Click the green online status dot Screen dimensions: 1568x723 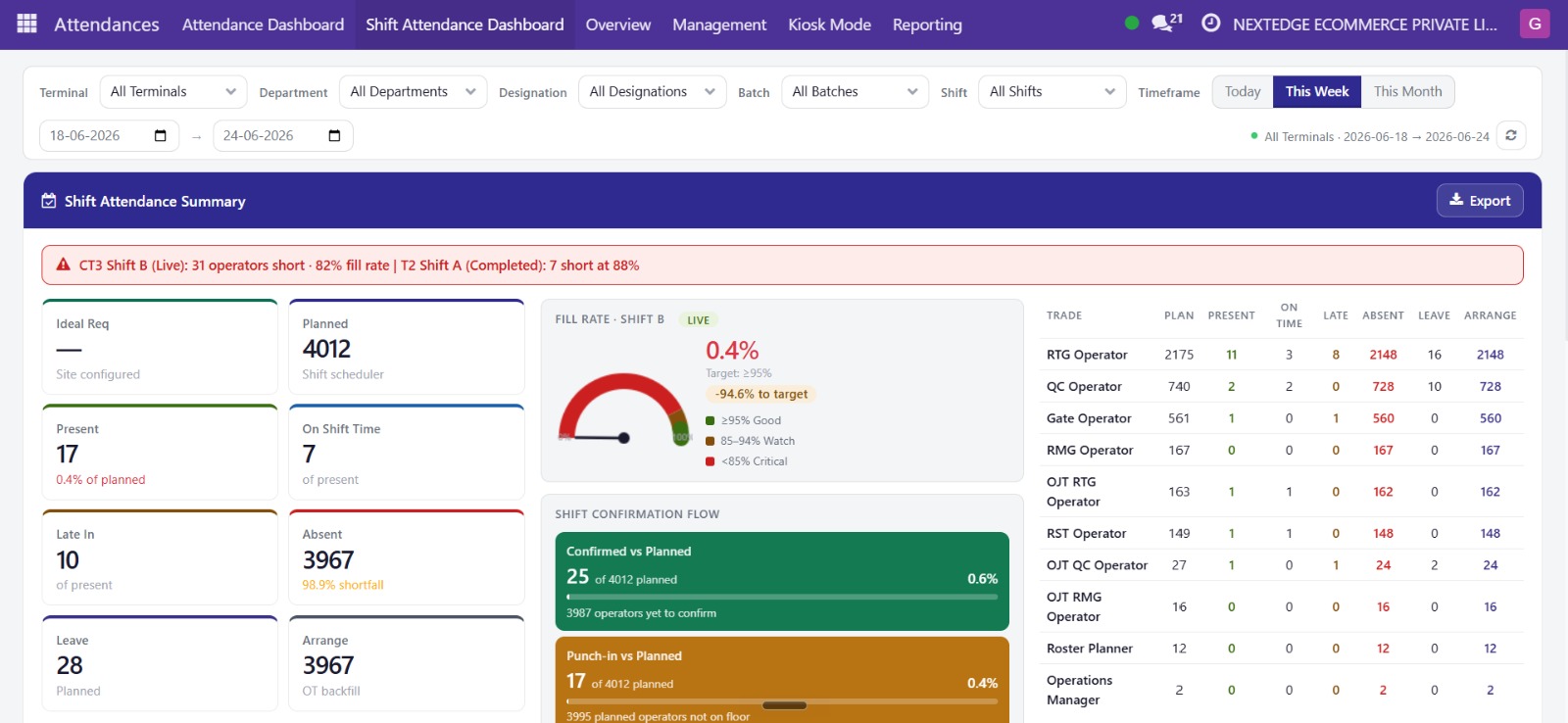click(x=1132, y=24)
